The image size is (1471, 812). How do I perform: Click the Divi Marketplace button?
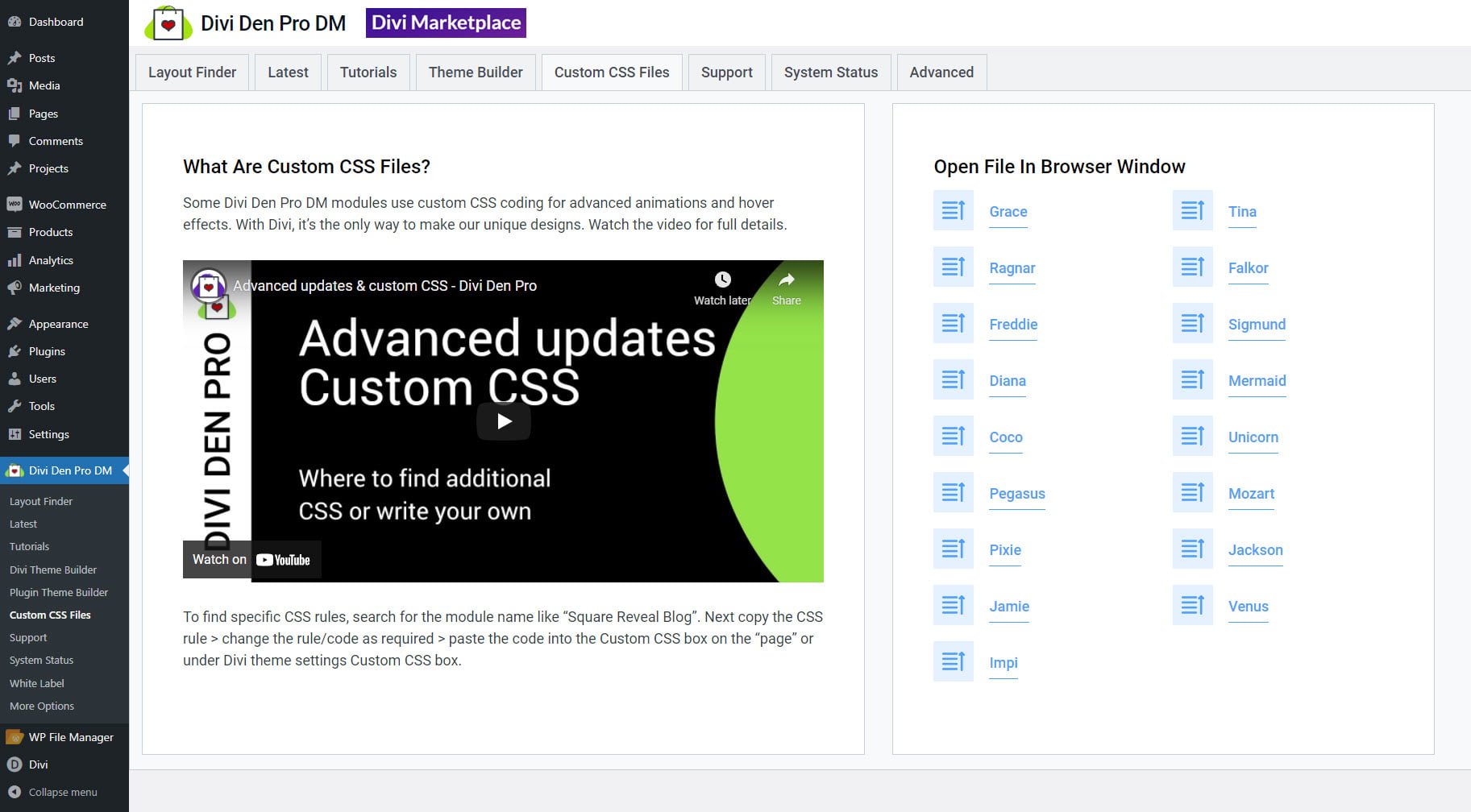446,23
